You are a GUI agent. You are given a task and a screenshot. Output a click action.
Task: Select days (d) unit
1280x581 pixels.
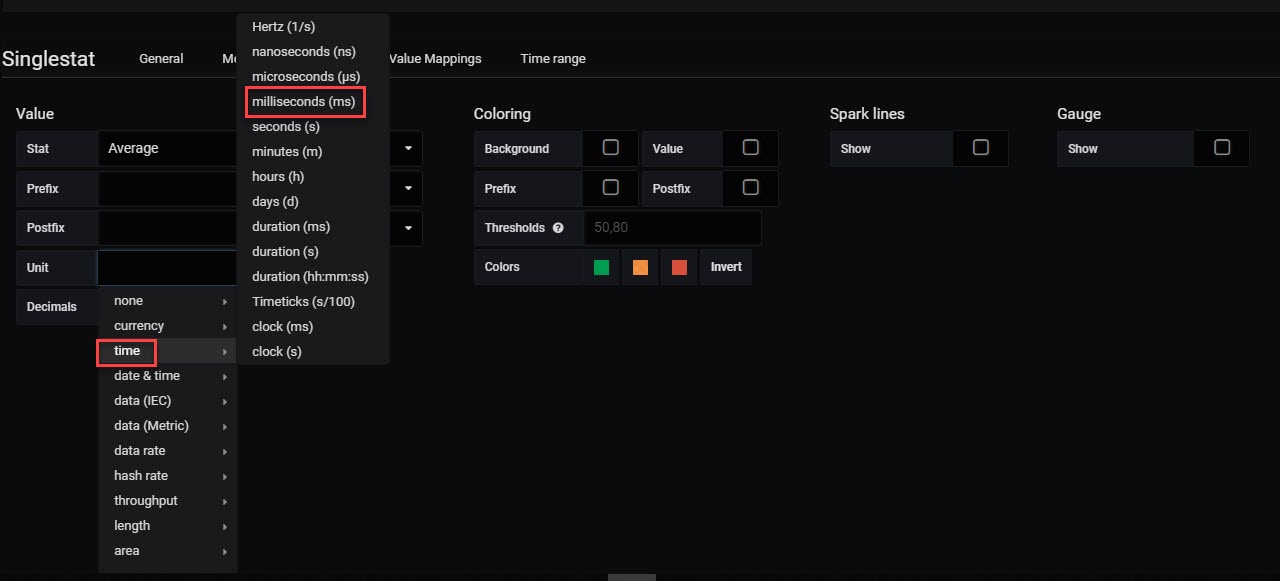point(313,202)
